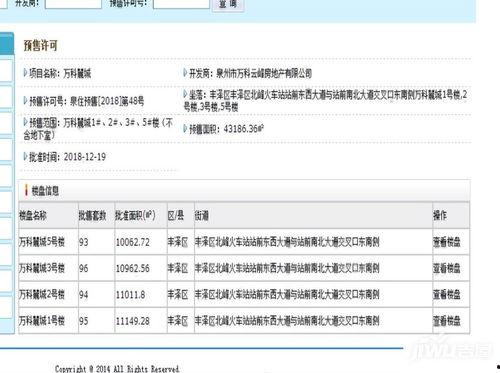Select the 预售许可 heading text
The image size is (500, 373).
click(x=41, y=45)
